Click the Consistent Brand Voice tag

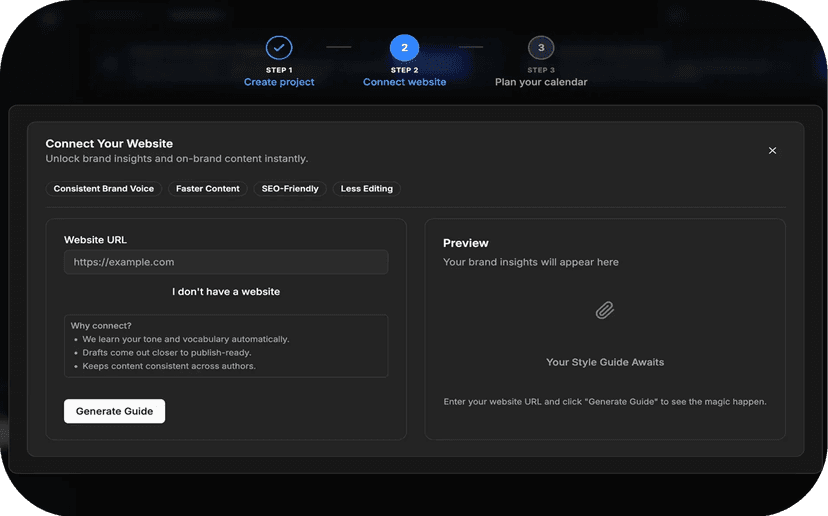(x=104, y=189)
